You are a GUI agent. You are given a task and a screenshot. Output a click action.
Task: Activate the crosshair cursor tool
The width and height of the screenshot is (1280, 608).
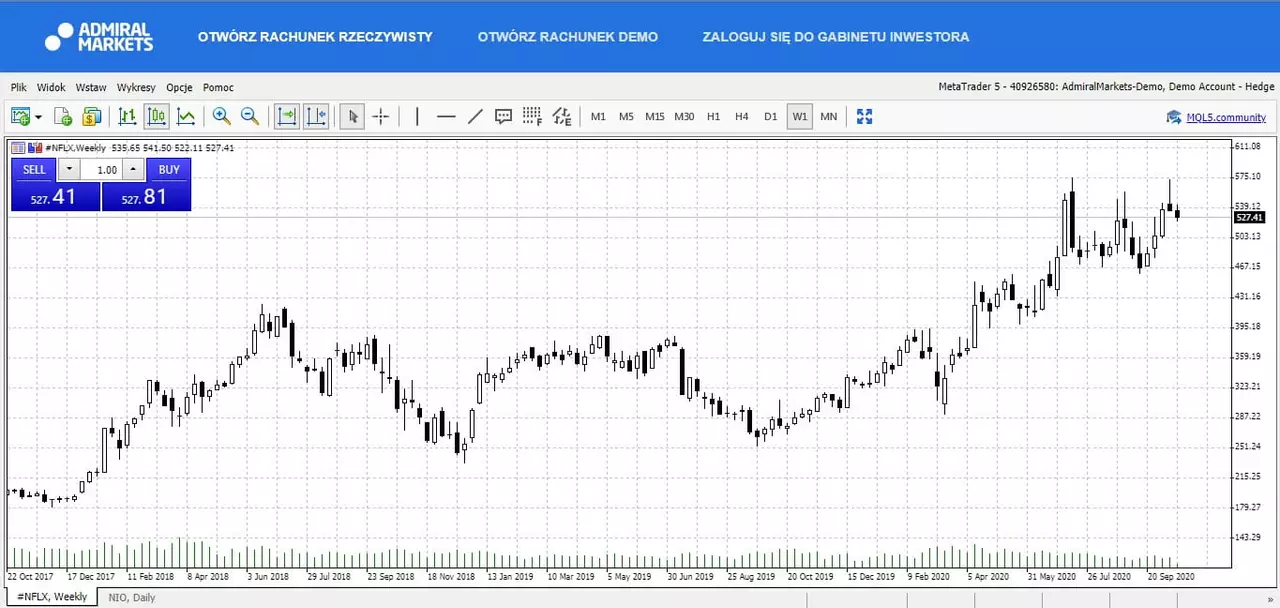[x=381, y=117]
